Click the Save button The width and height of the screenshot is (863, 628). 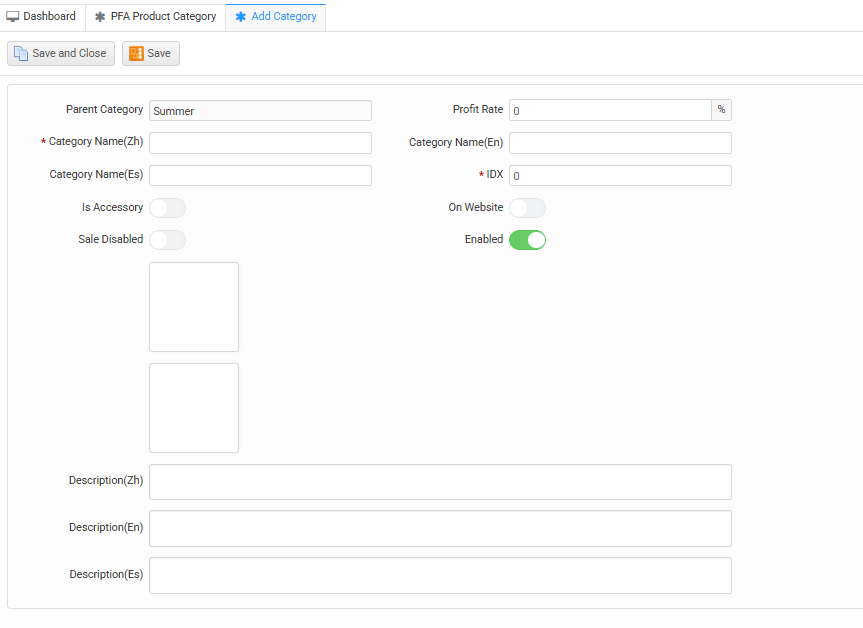[151, 54]
